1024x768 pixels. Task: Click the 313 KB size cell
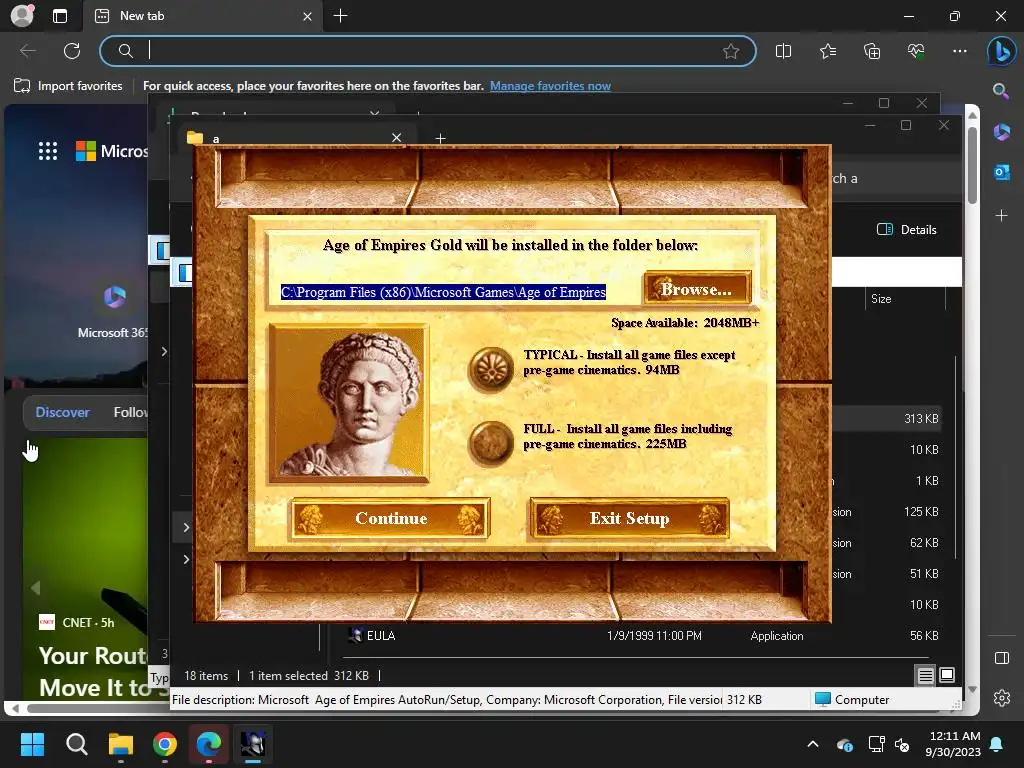tap(921, 419)
